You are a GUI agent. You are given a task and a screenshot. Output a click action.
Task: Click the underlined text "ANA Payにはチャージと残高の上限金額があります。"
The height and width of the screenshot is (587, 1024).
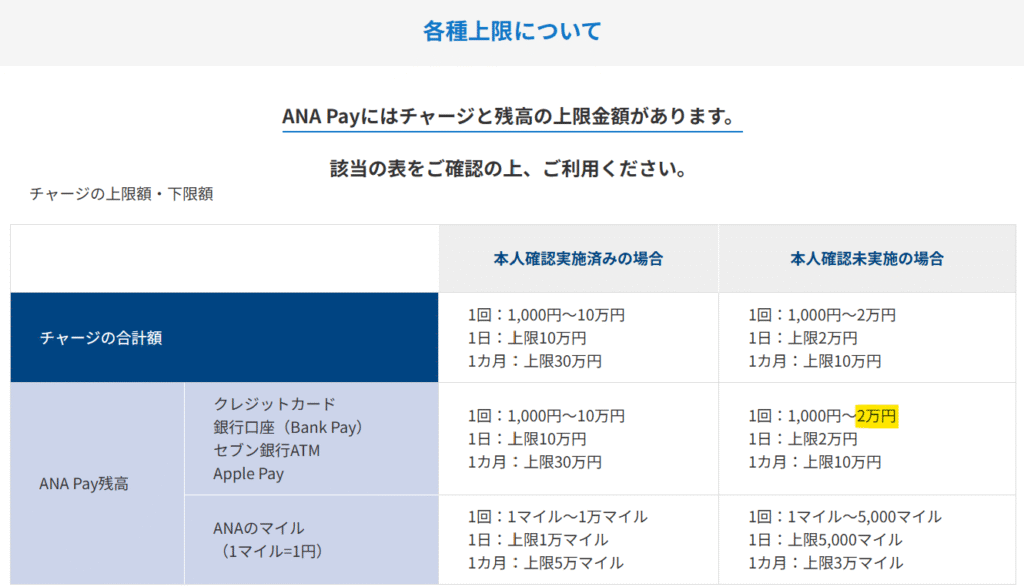pyautogui.click(x=512, y=117)
